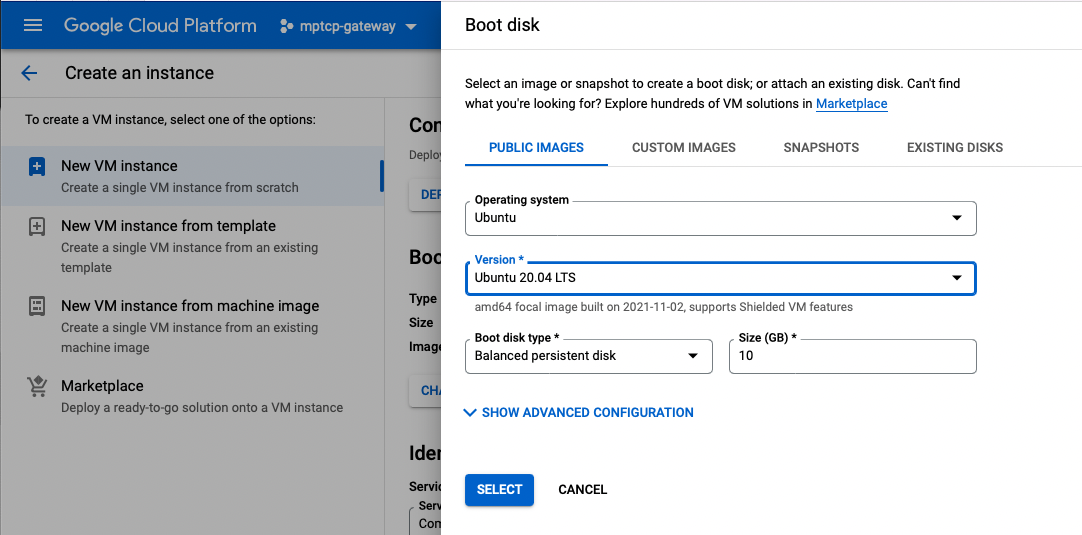
Task: Click the Create an instance heading
Action: (139, 73)
